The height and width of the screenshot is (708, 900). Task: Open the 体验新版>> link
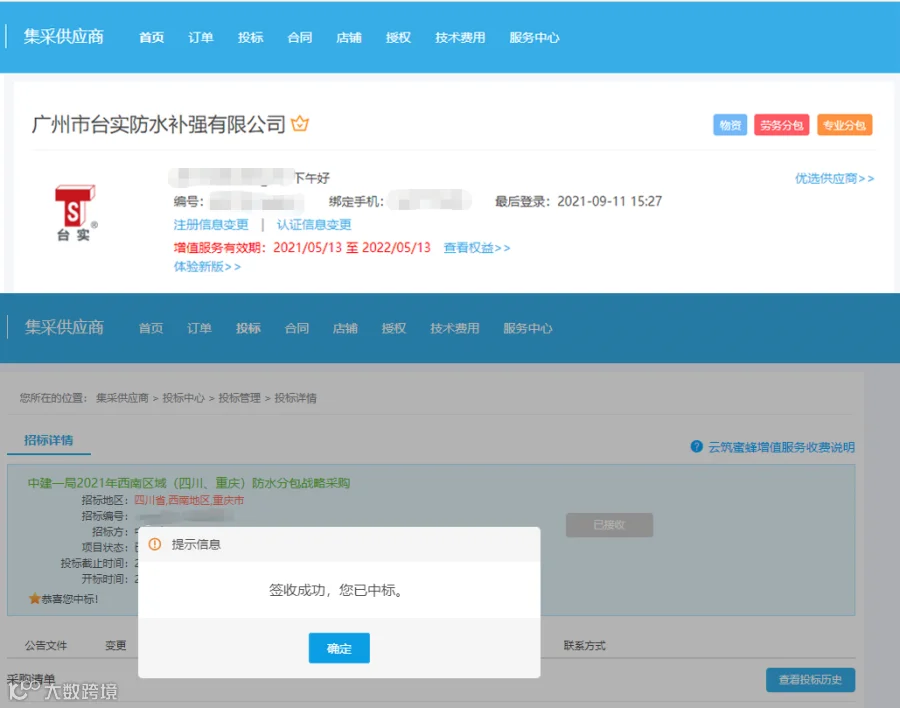(207, 266)
